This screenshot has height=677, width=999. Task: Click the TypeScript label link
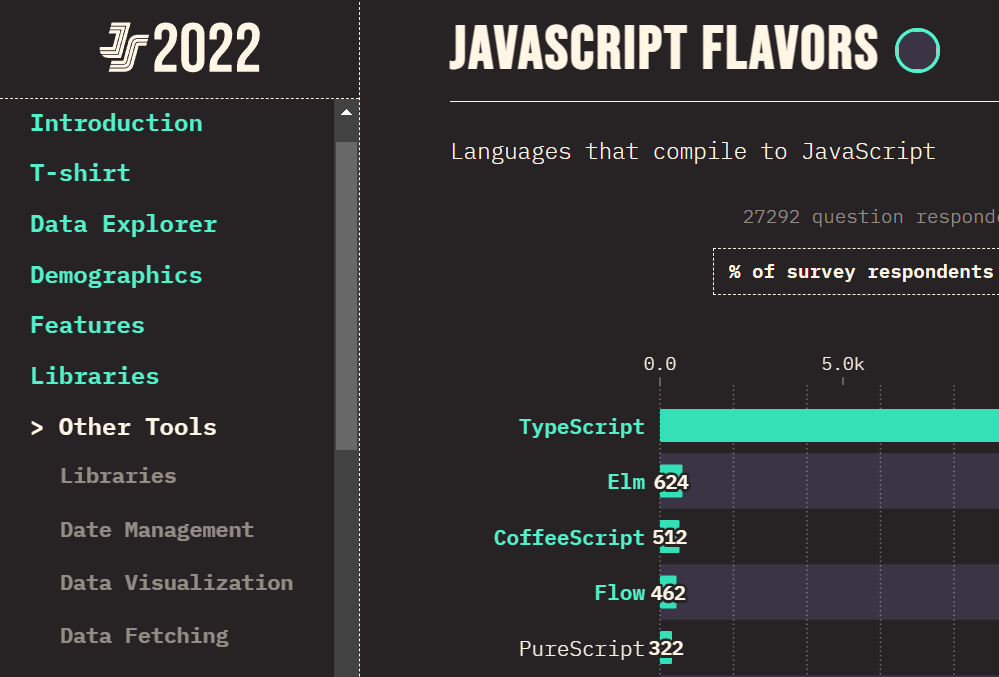click(581, 427)
